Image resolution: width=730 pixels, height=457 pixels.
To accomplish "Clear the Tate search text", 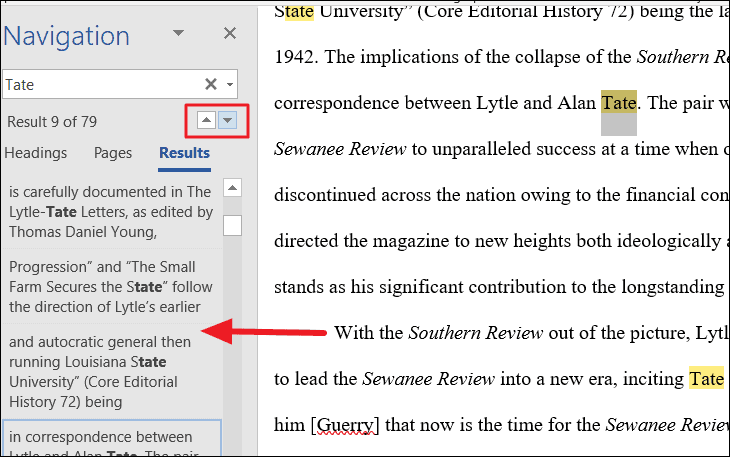I will tap(210, 84).
